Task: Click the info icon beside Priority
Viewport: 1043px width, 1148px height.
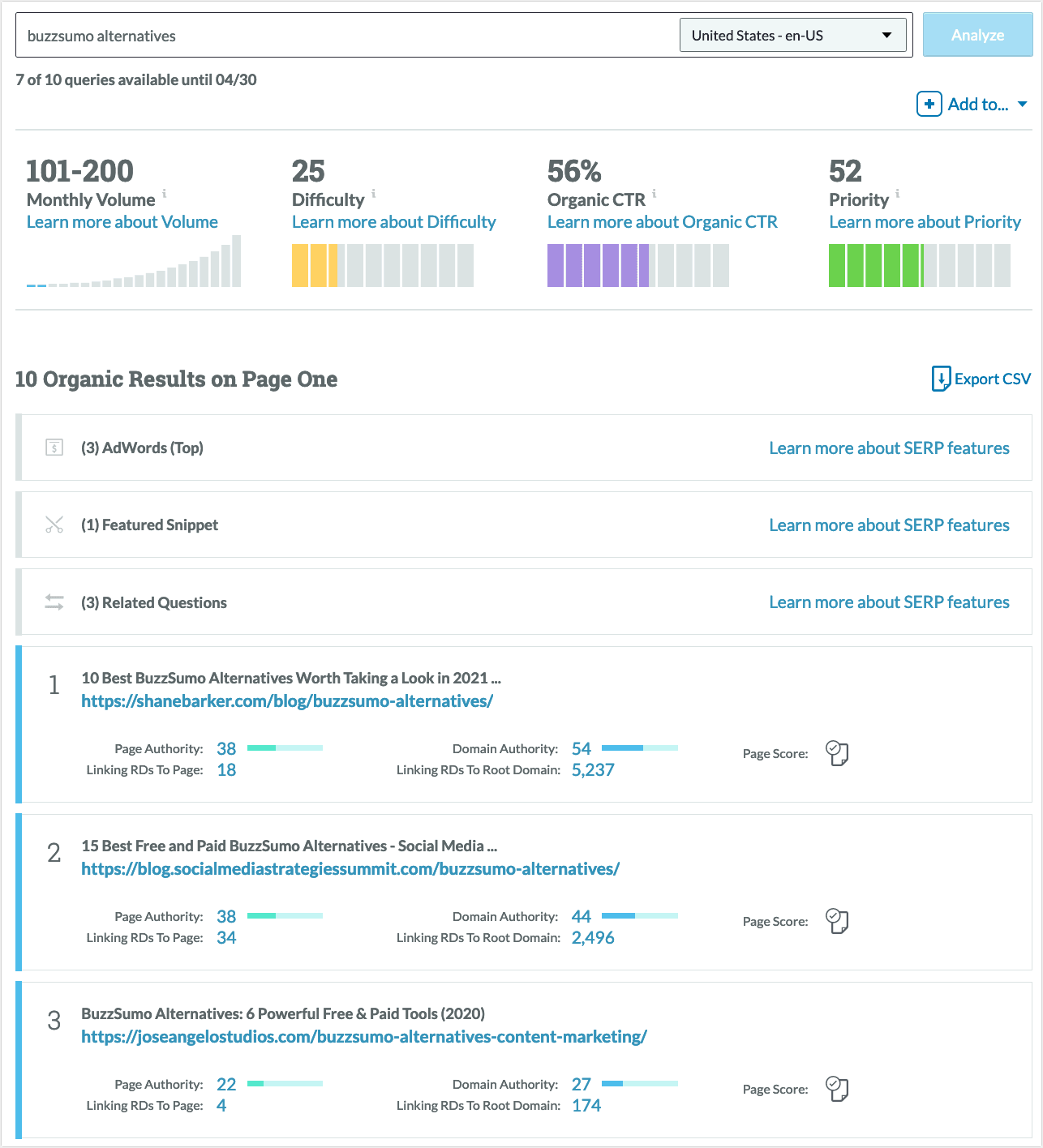Action: 897,194
